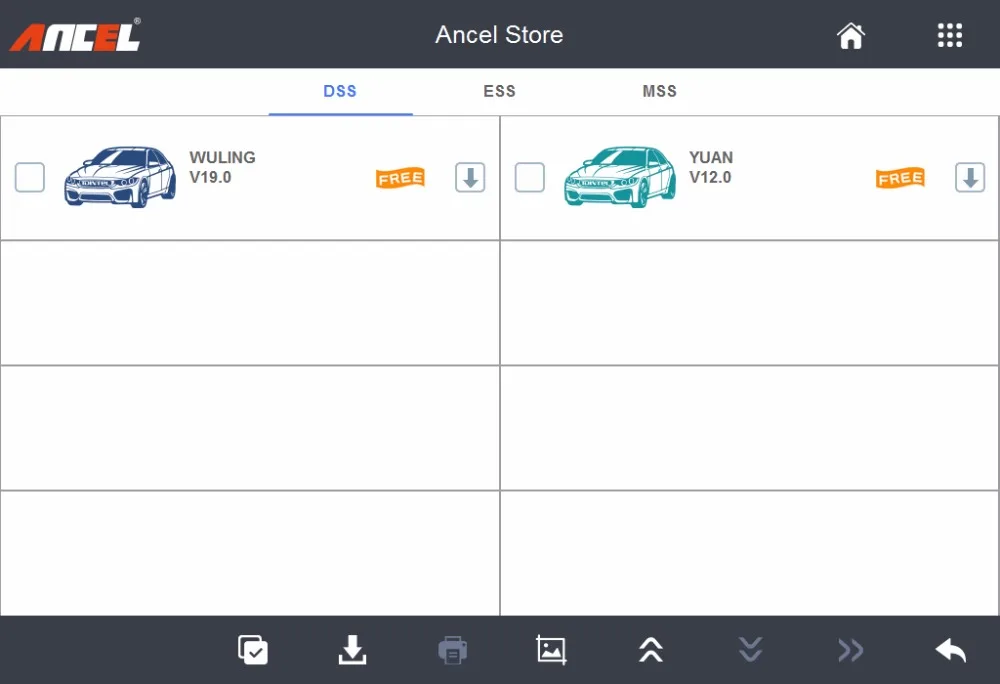Screen dimensions: 1000x684
Task: Select the YUAN name text
Action: tap(711, 157)
